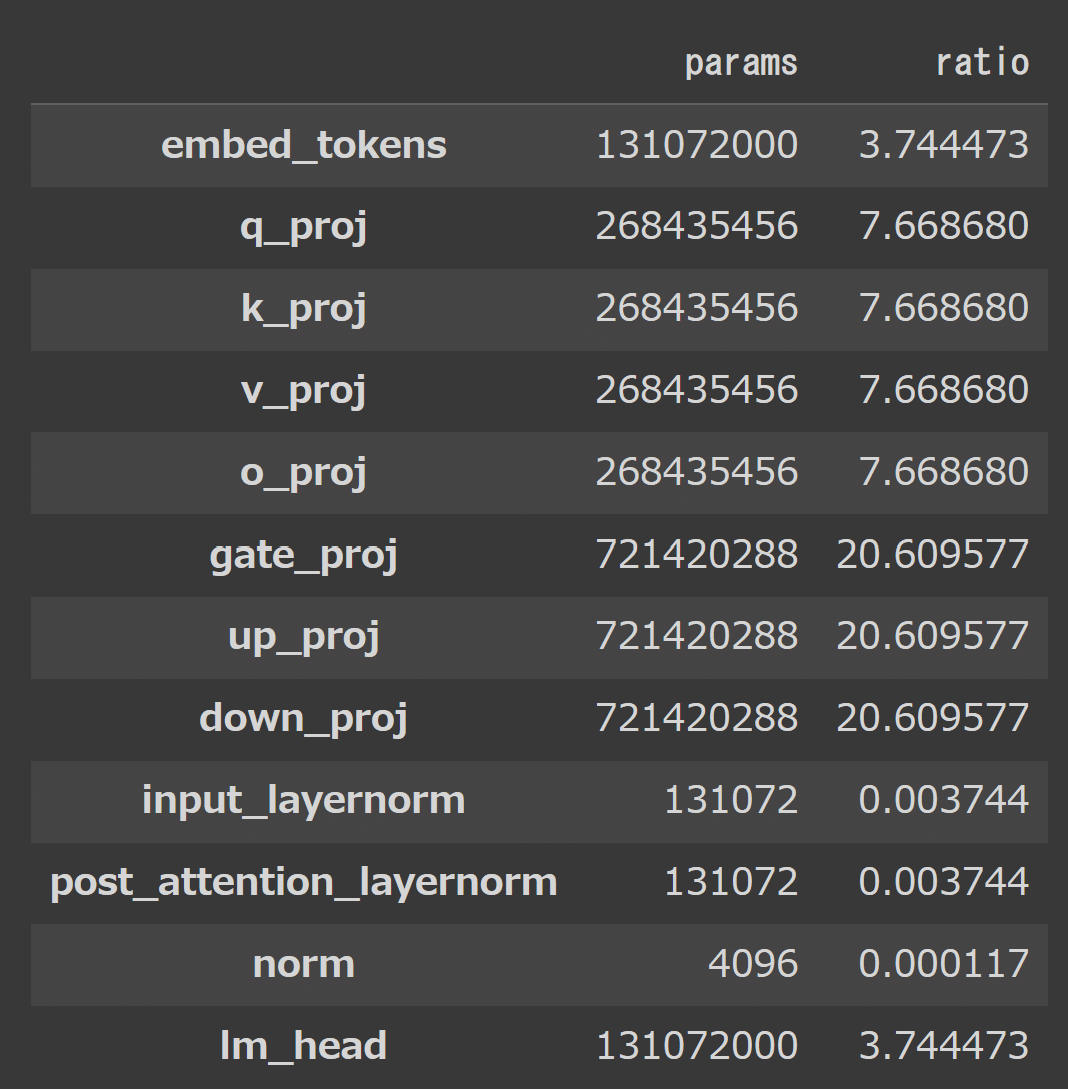Click the ratio value 0.000117

pyautogui.click(x=943, y=964)
